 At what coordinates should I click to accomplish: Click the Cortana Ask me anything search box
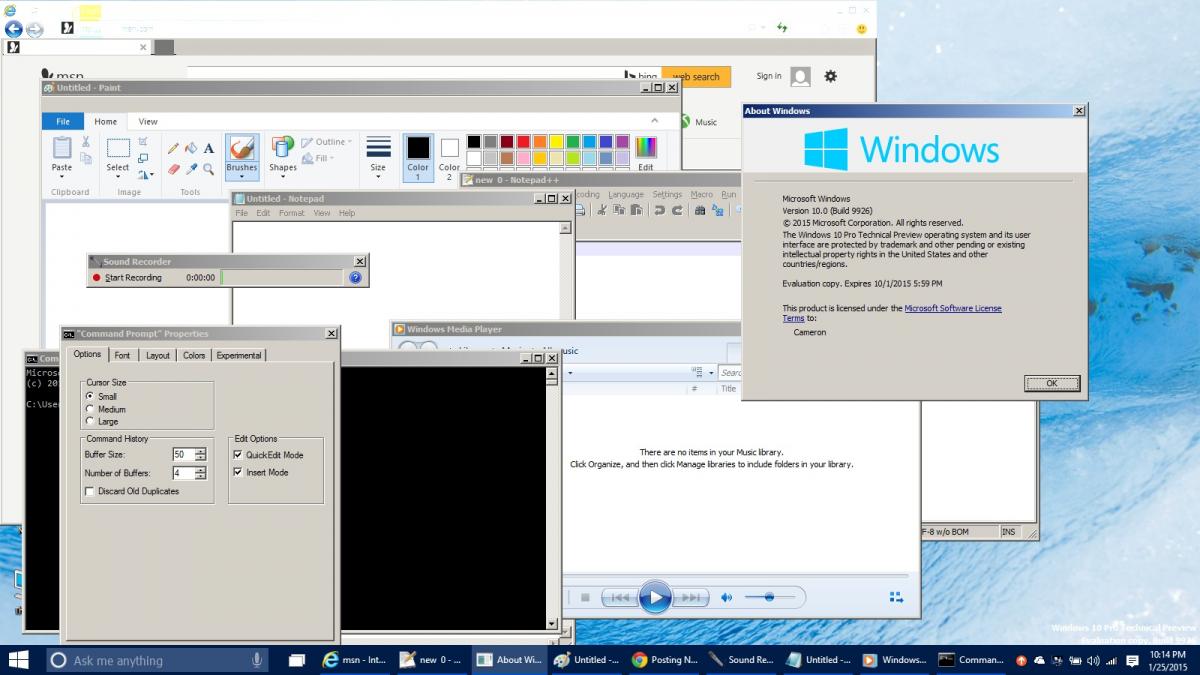pyautogui.click(x=158, y=660)
